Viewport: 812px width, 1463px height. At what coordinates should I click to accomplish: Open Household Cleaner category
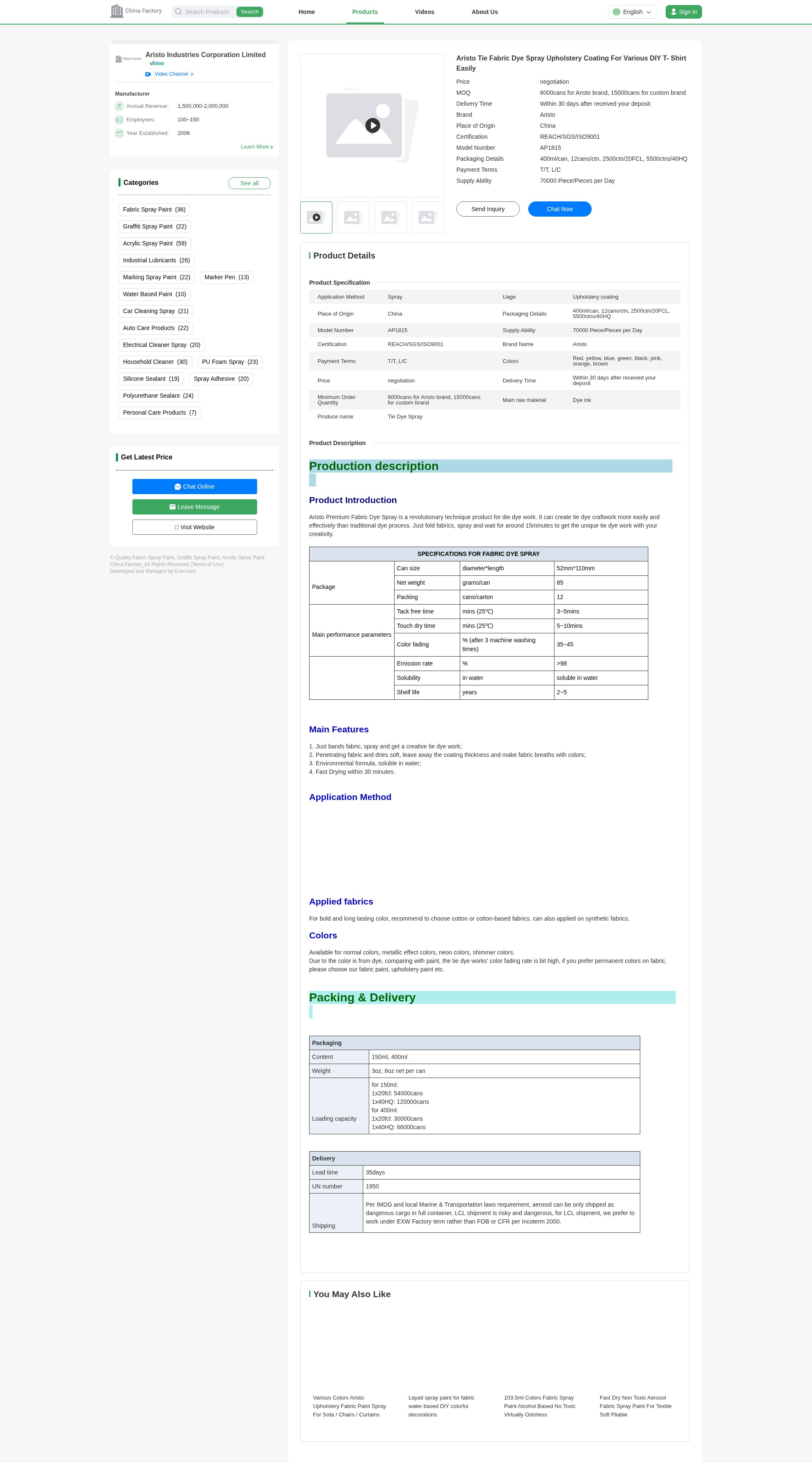156,362
